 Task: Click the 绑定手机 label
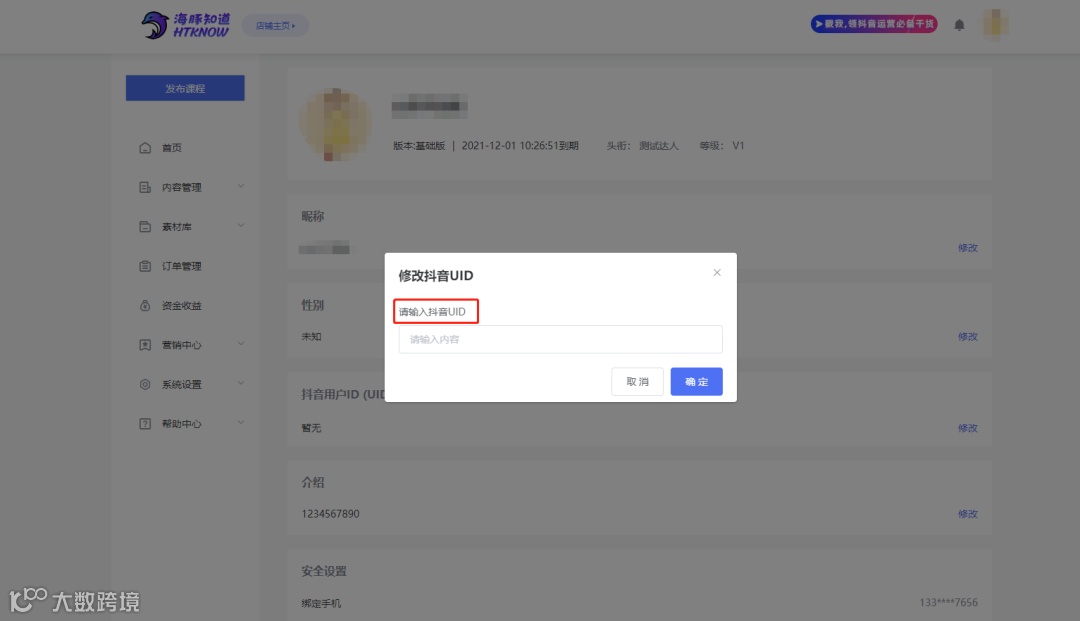coord(321,603)
